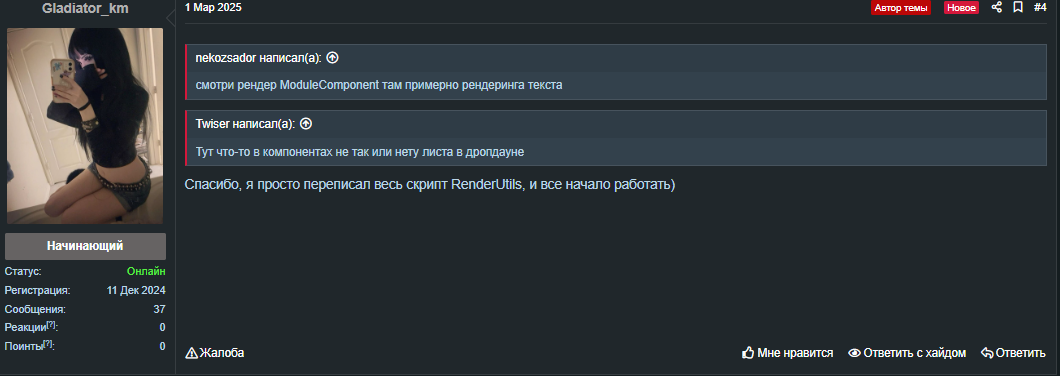The image size is (1060, 376).
Task: Expand the Twiser quote block text
Action: coord(360,152)
